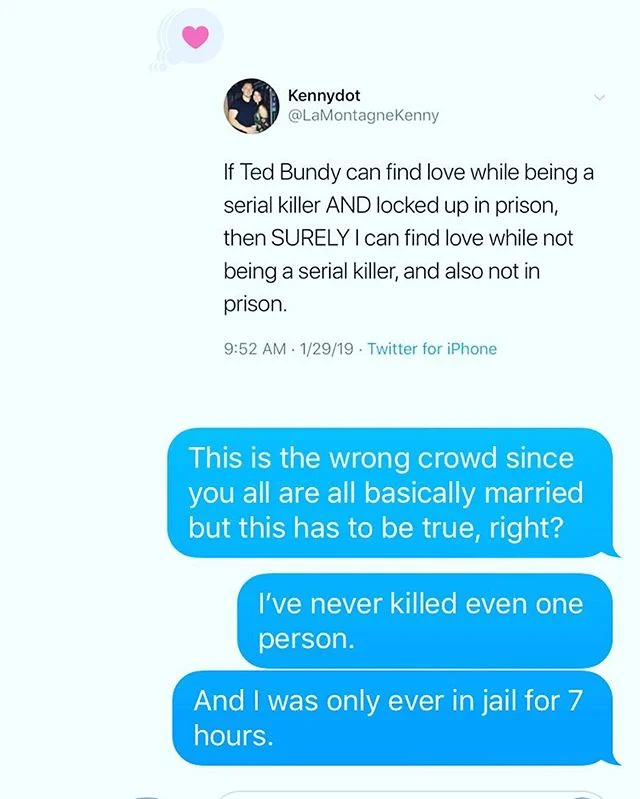Open the @LaMontagneKenny handle
Image resolution: width=640 pixels, height=799 pixels.
[x=363, y=116]
